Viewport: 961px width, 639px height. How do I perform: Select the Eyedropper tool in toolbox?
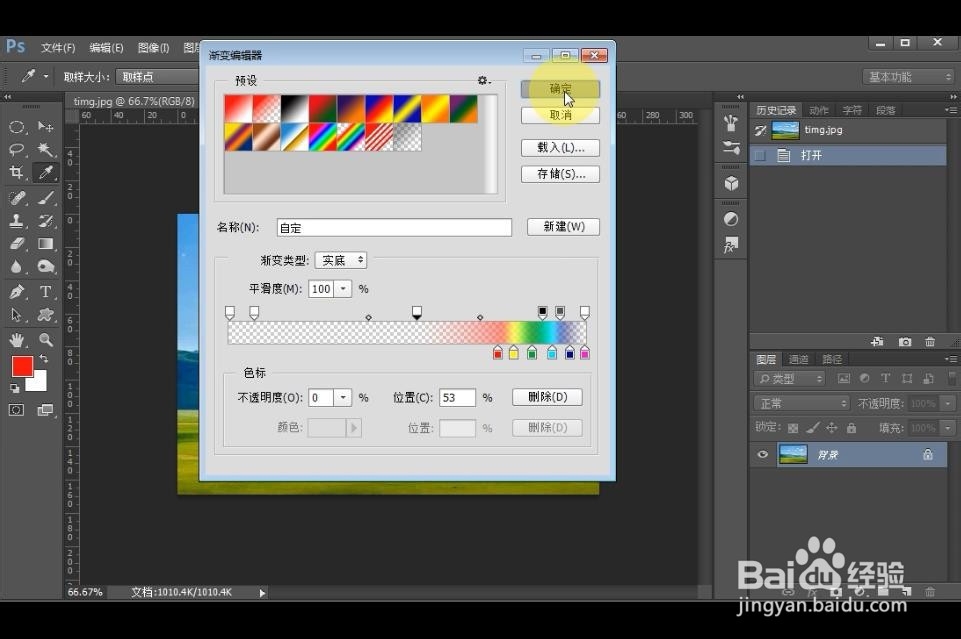[45, 173]
